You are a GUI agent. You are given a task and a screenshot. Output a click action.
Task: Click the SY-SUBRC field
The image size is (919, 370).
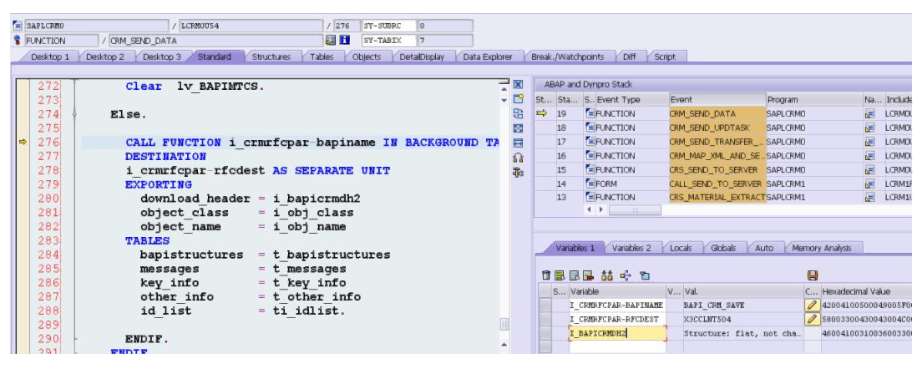(389, 26)
